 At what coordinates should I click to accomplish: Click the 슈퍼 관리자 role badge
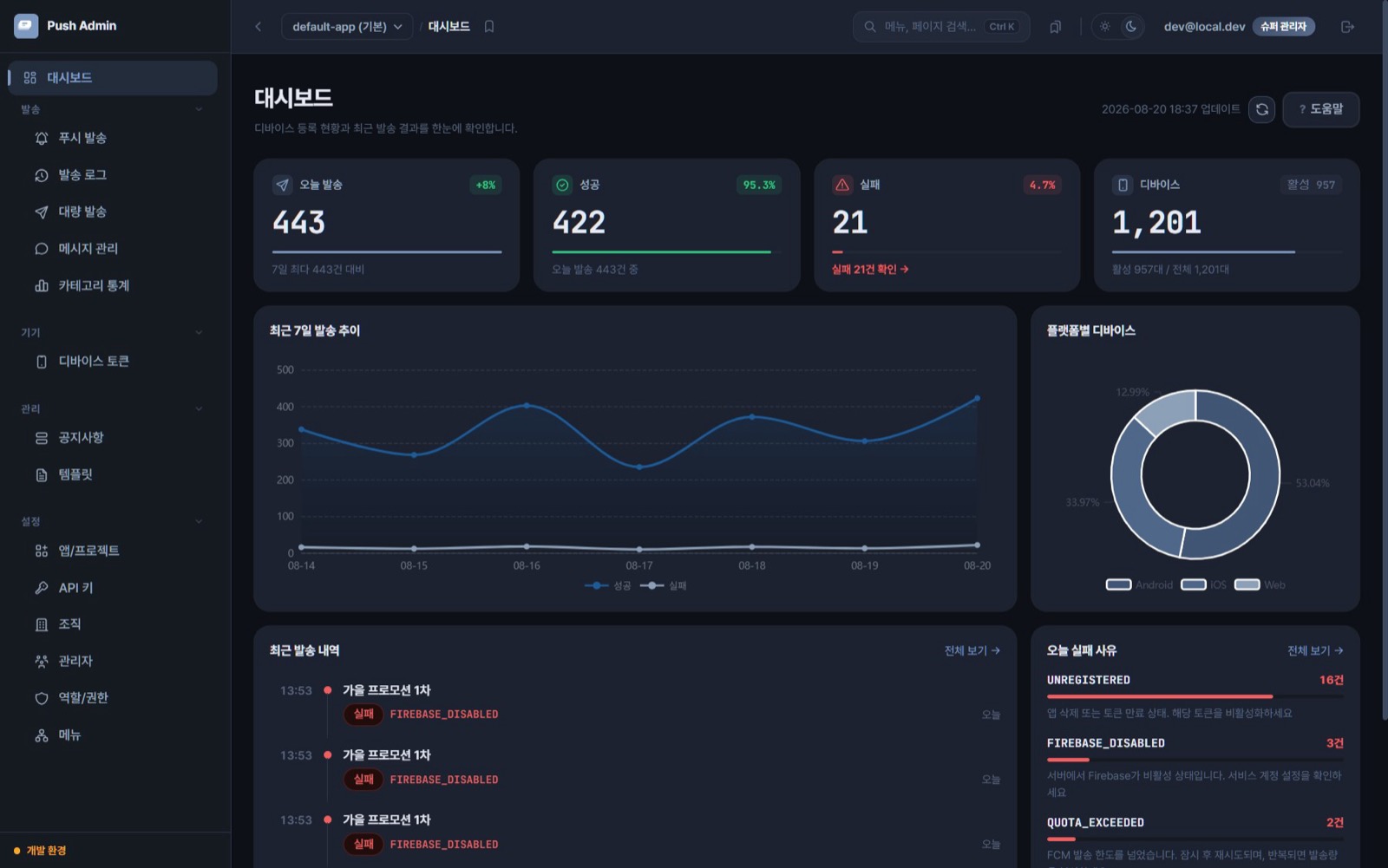coord(1283,27)
